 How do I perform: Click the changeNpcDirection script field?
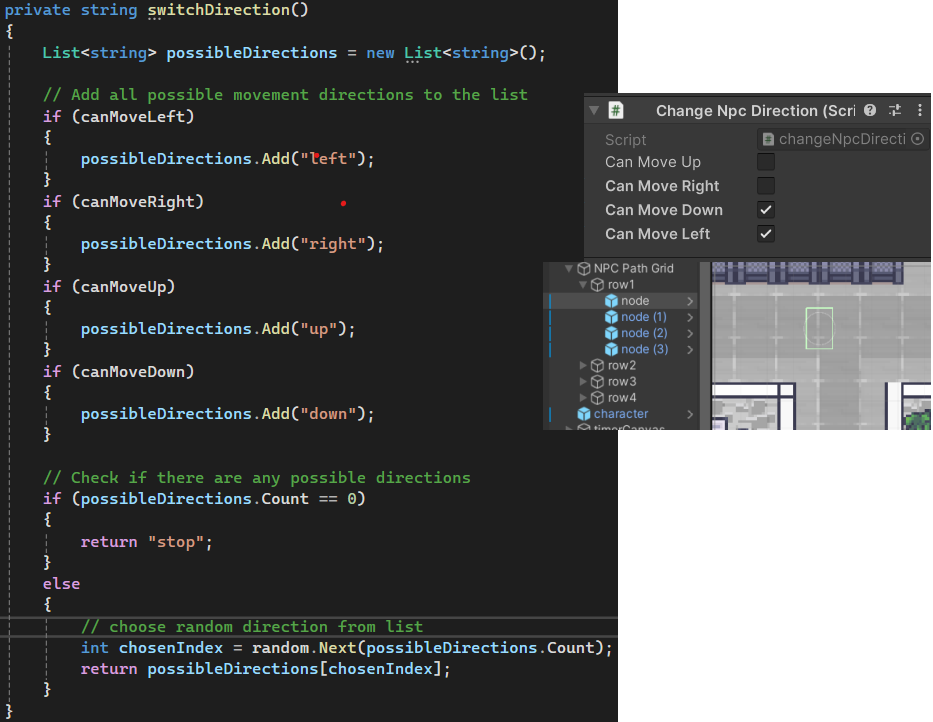(x=840, y=139)
